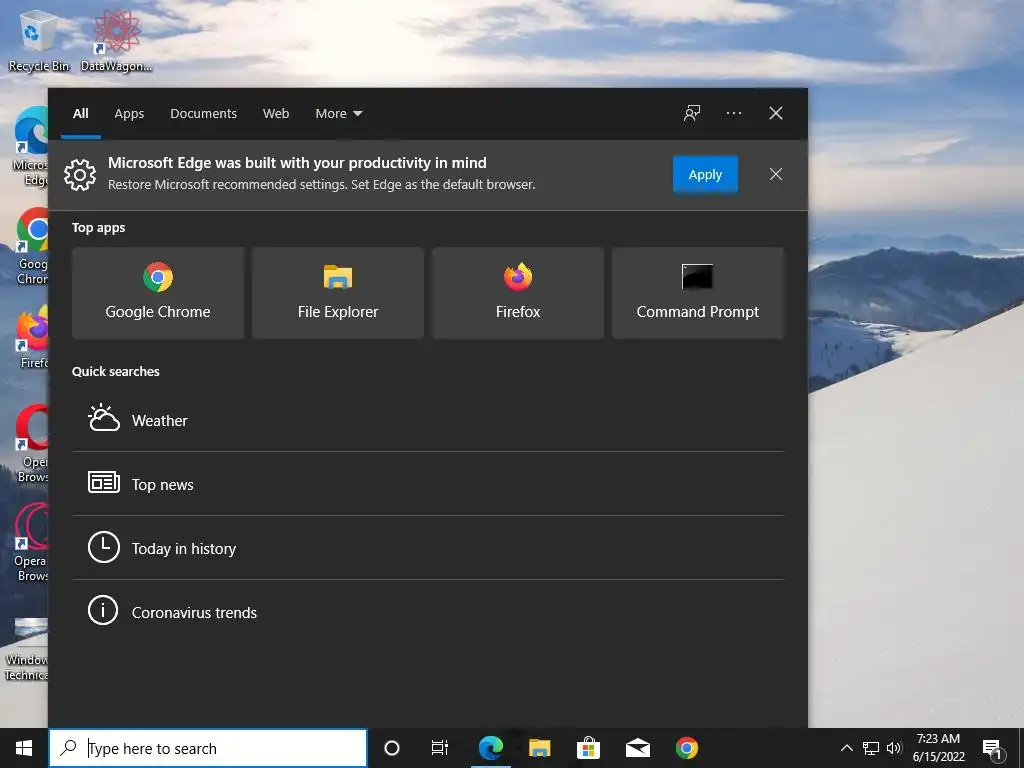Show hidden system tray icons
This screenshot has height=768, width=1024.
point(846,748)
